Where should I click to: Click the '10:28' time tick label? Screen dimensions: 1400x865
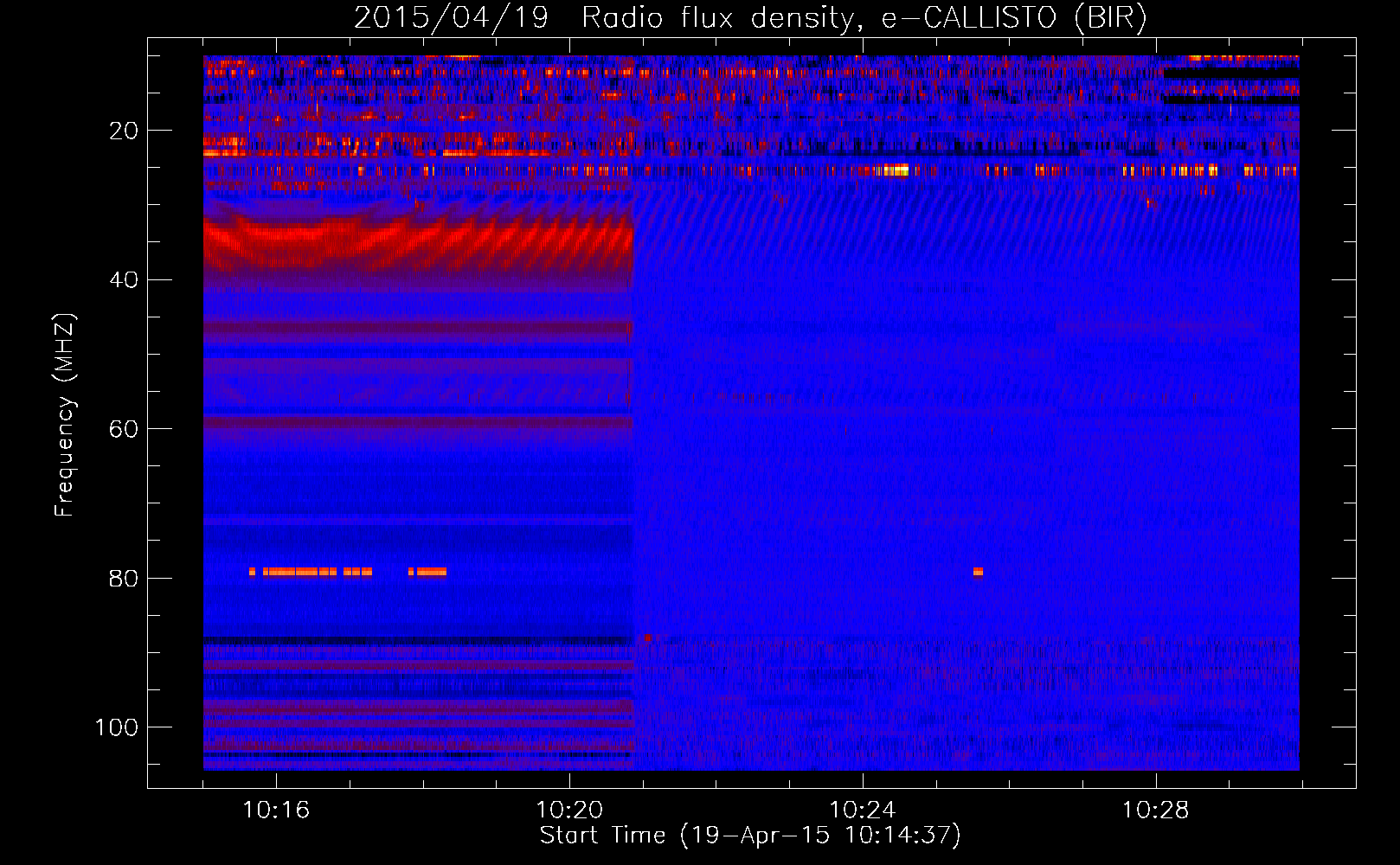coord(1156,811)
